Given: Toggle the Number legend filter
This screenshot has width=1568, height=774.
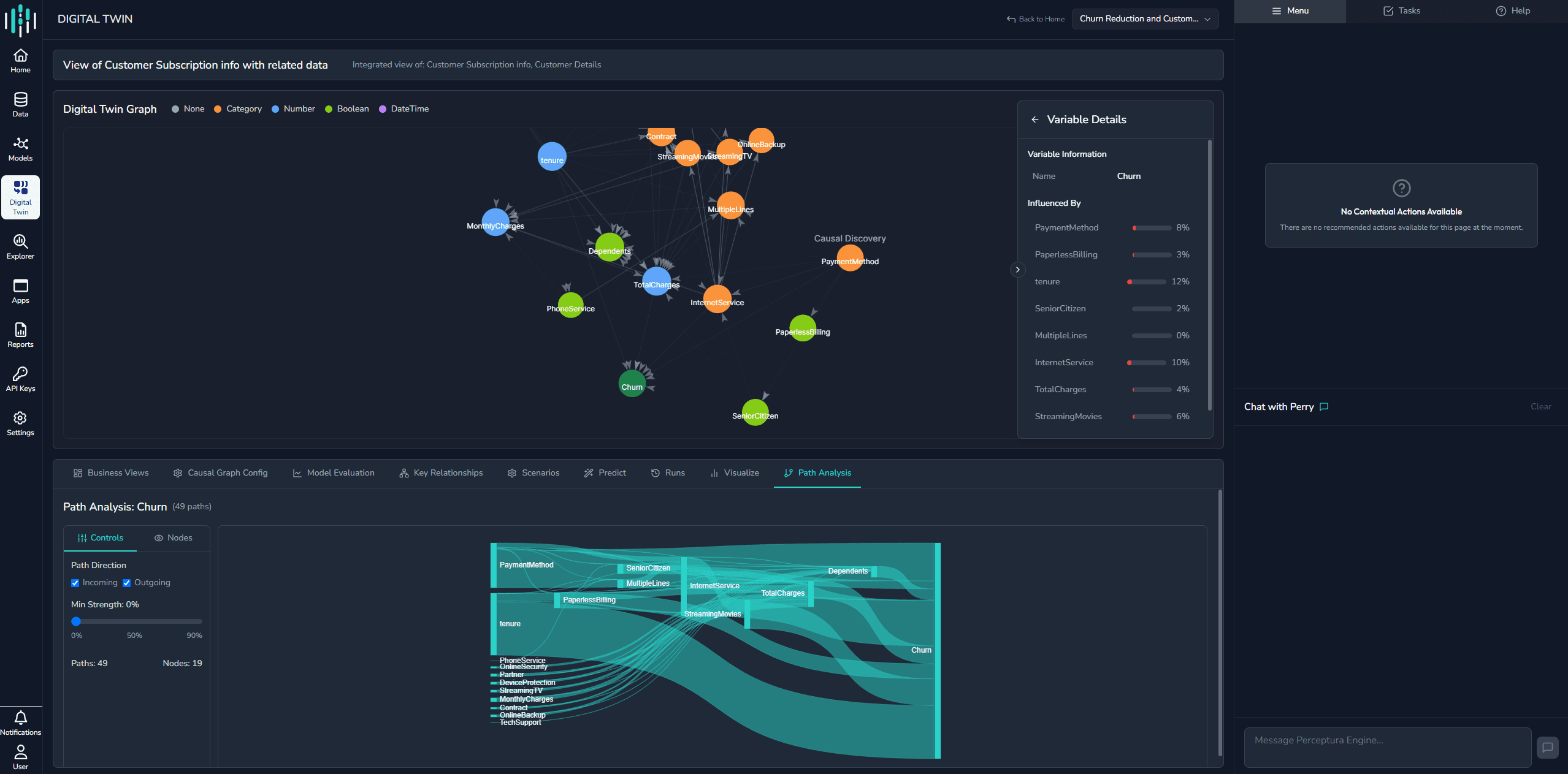Looking at the screenshot, I should pos(293,109).
